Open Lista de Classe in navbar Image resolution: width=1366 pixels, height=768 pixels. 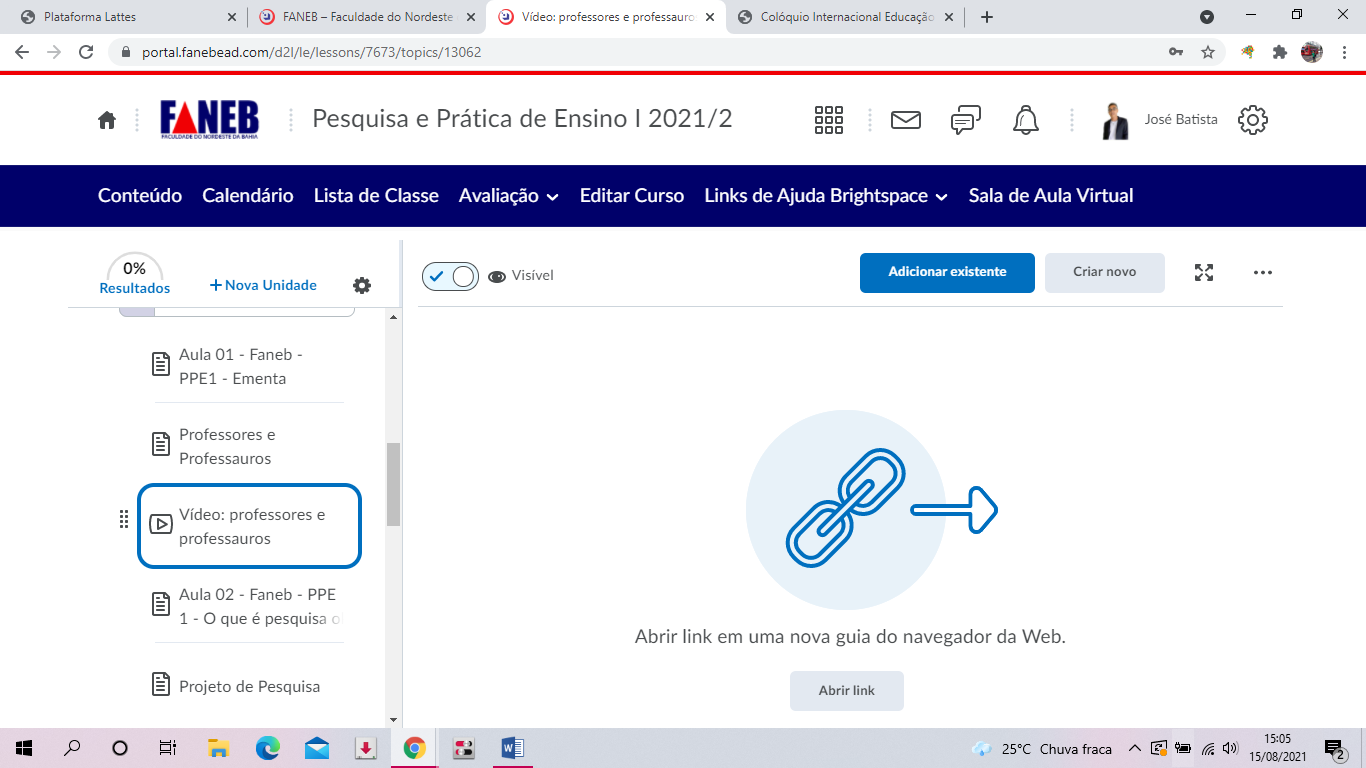tap(376, 196)
